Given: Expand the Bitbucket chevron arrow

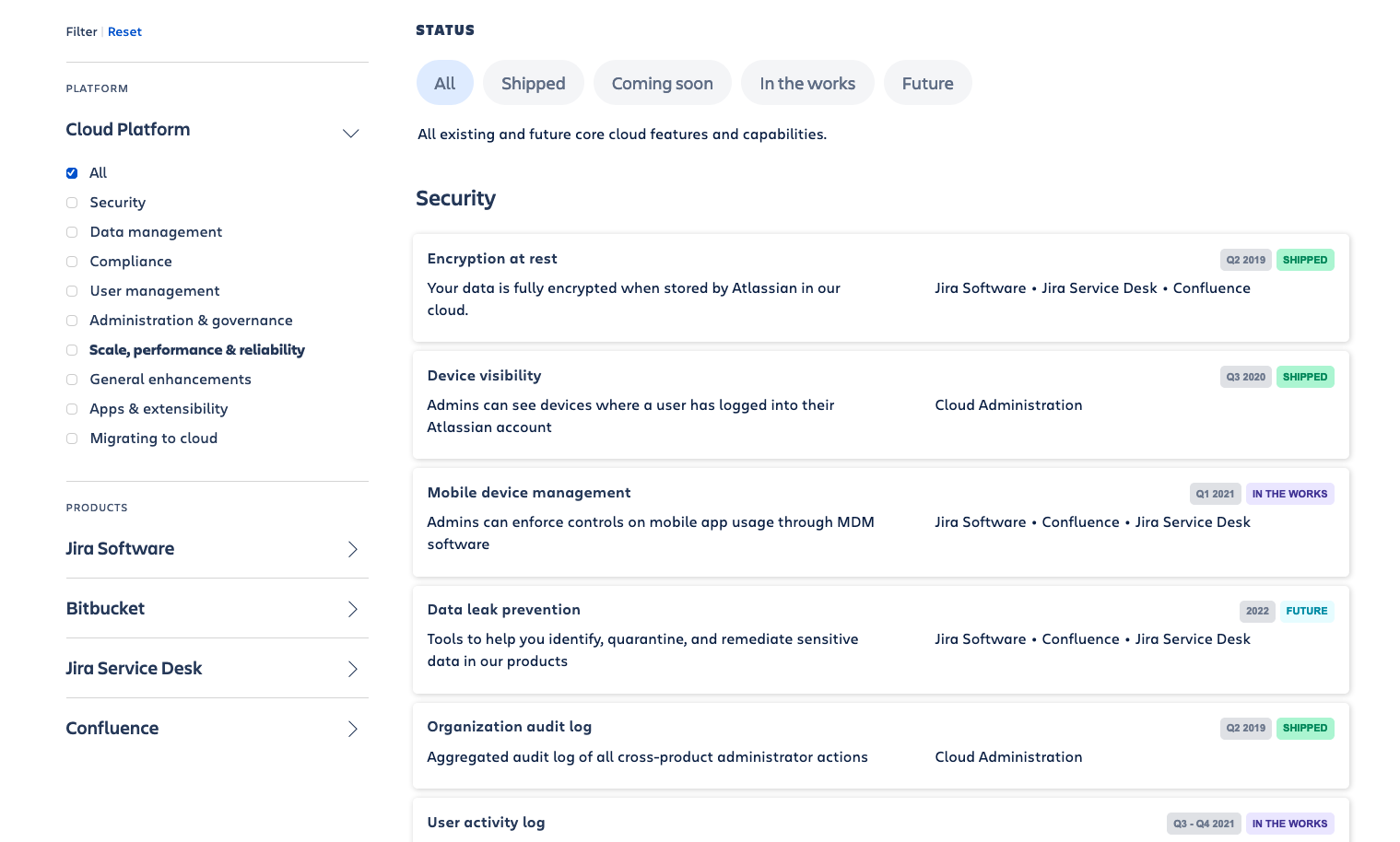Looking at the screenshot, I should point(352,609).
